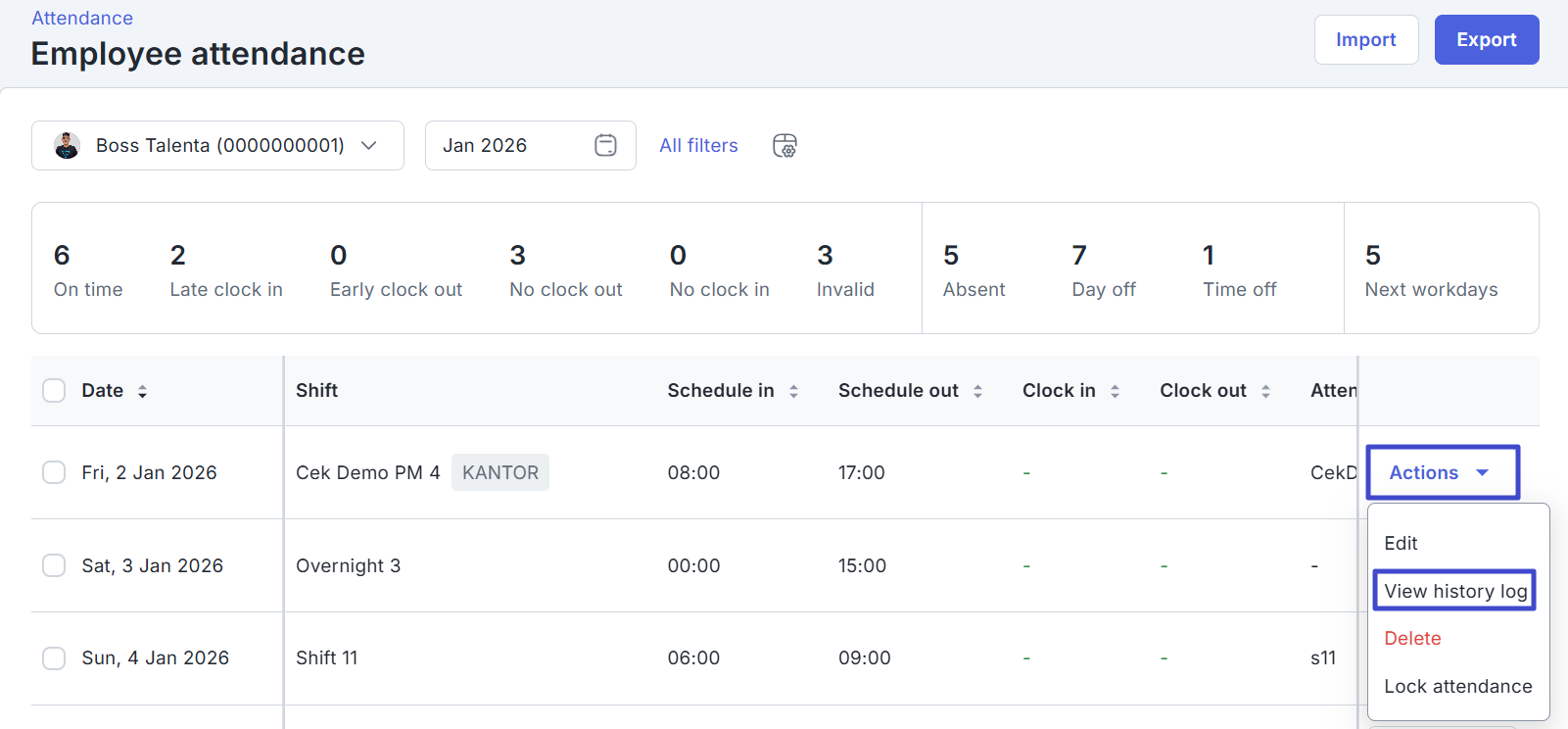1568x729 pixels.
Task: Tick the Sun, 4 Jan 2026 row checkbox
Action: [x=54, y=657]
